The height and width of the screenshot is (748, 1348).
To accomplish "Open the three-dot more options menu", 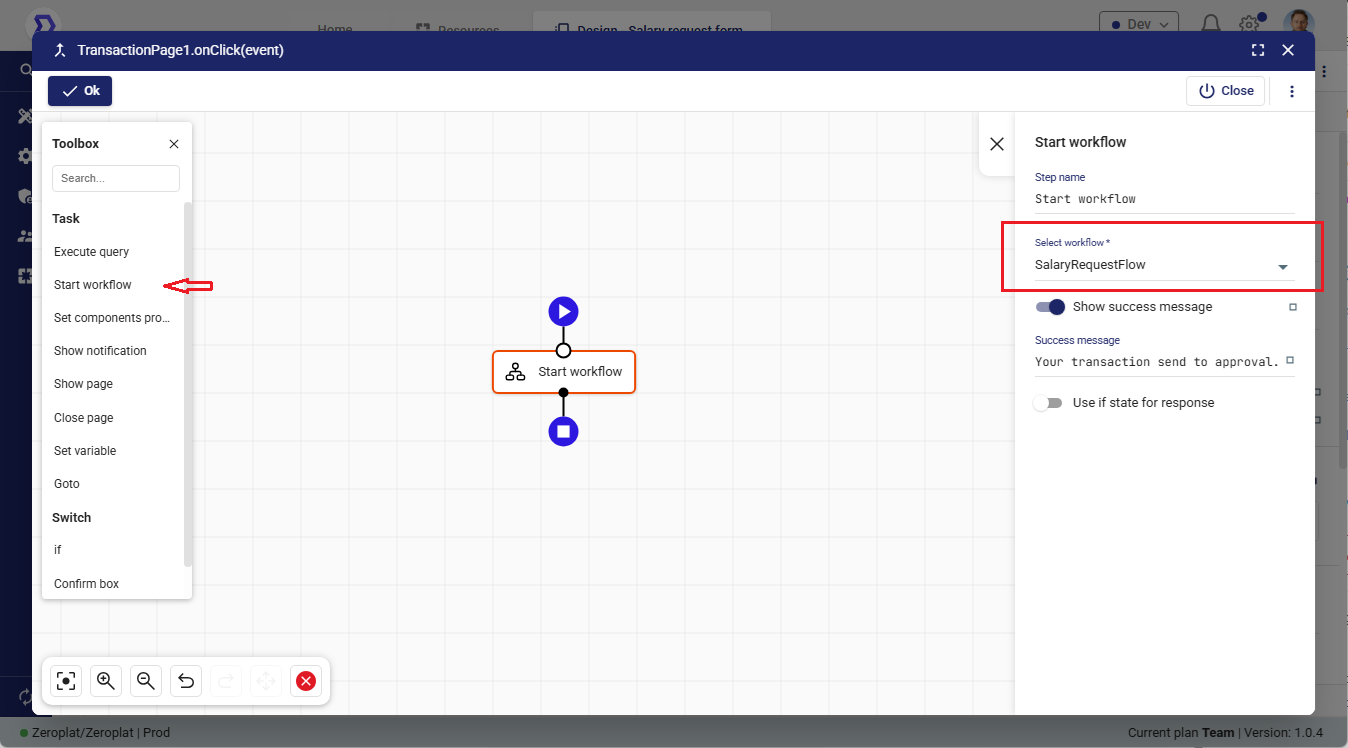I will pyautogui.click(x=1292, y=91).
